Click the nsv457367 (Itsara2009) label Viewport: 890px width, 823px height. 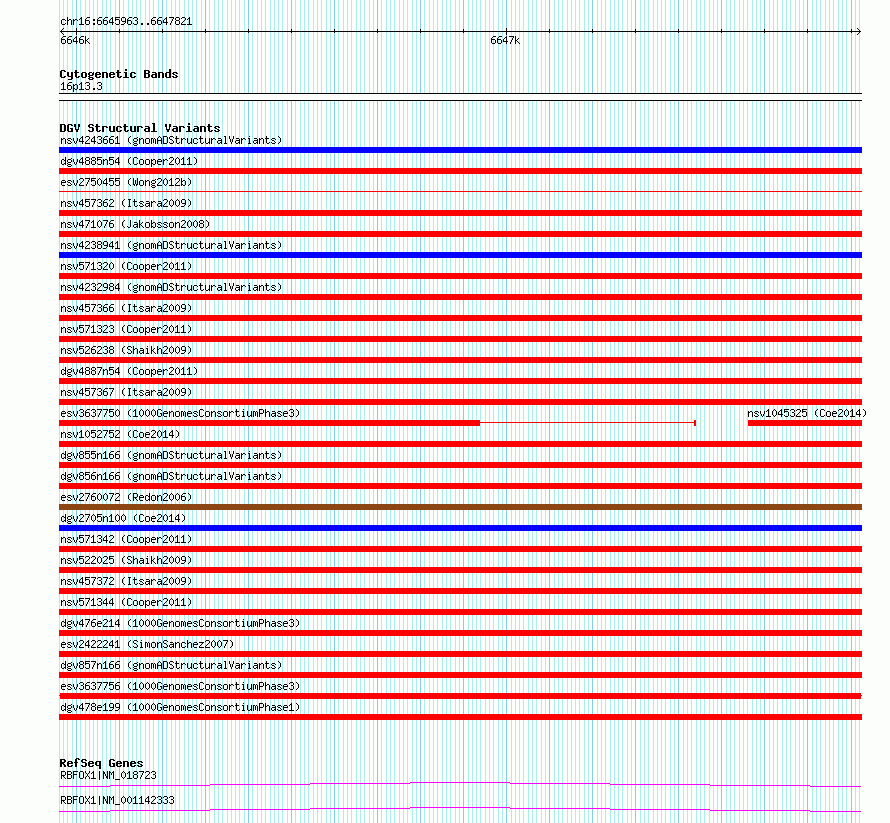[x=126, y=392]
